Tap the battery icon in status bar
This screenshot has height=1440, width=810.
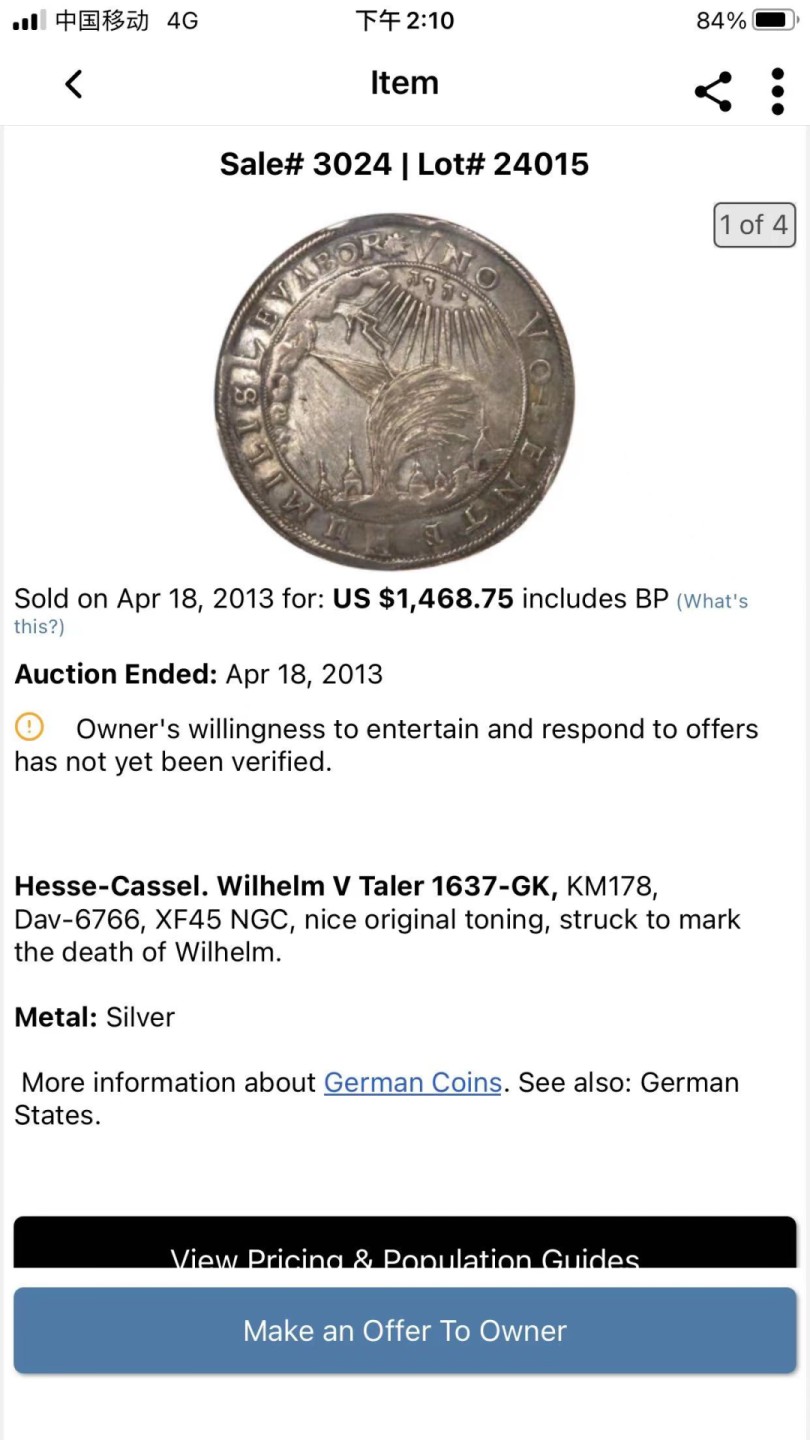(x=776, y=20)
